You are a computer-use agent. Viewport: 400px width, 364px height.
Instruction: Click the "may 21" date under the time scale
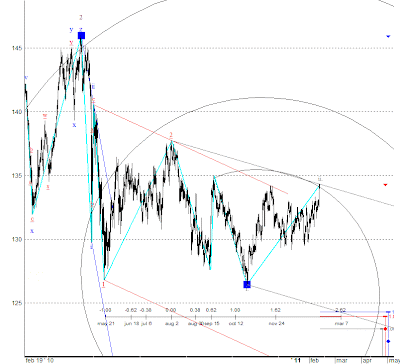point(106,323)
